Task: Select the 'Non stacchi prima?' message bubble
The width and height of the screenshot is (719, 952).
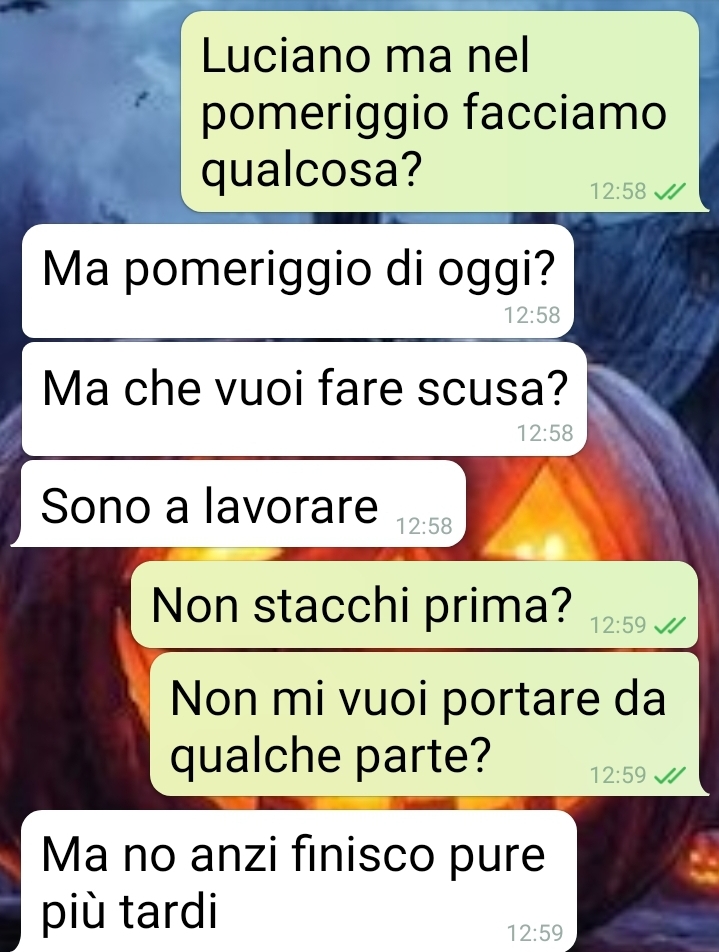Action: [x=415, y=604]
